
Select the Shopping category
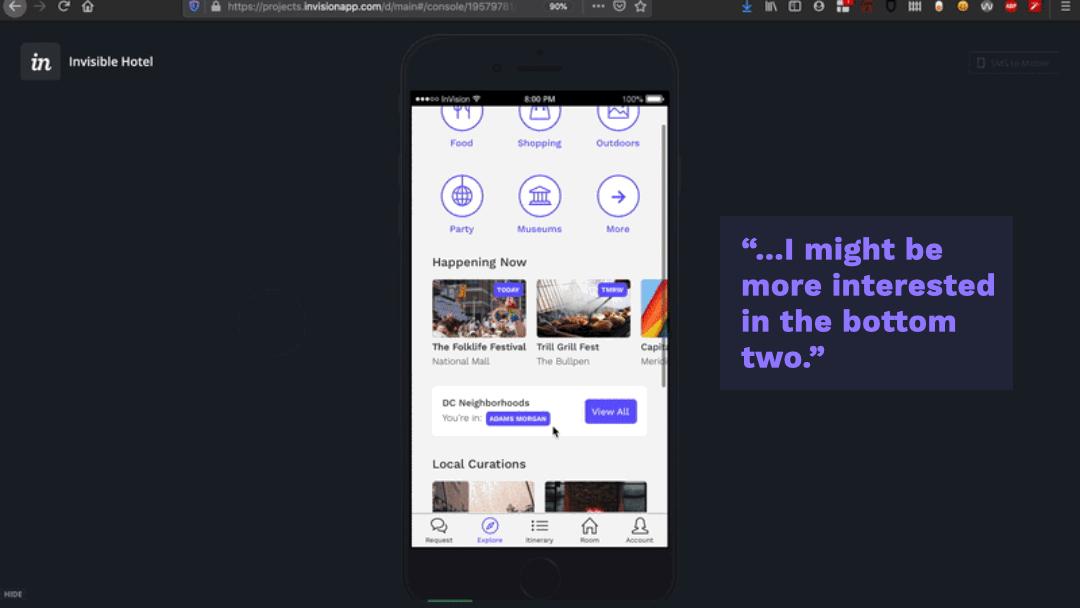(x=539, y=125)
